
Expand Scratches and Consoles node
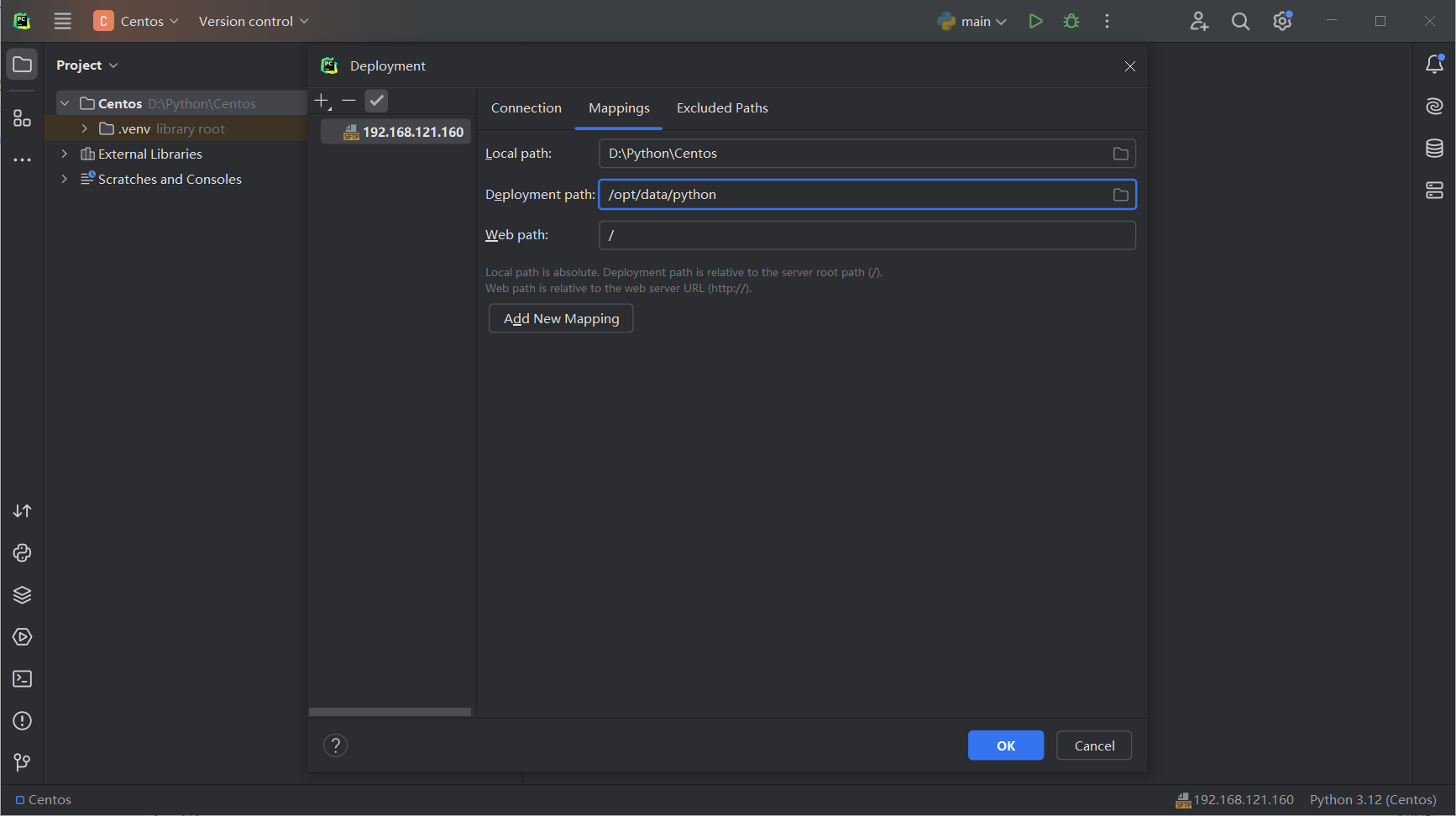[x=64, y=179]
